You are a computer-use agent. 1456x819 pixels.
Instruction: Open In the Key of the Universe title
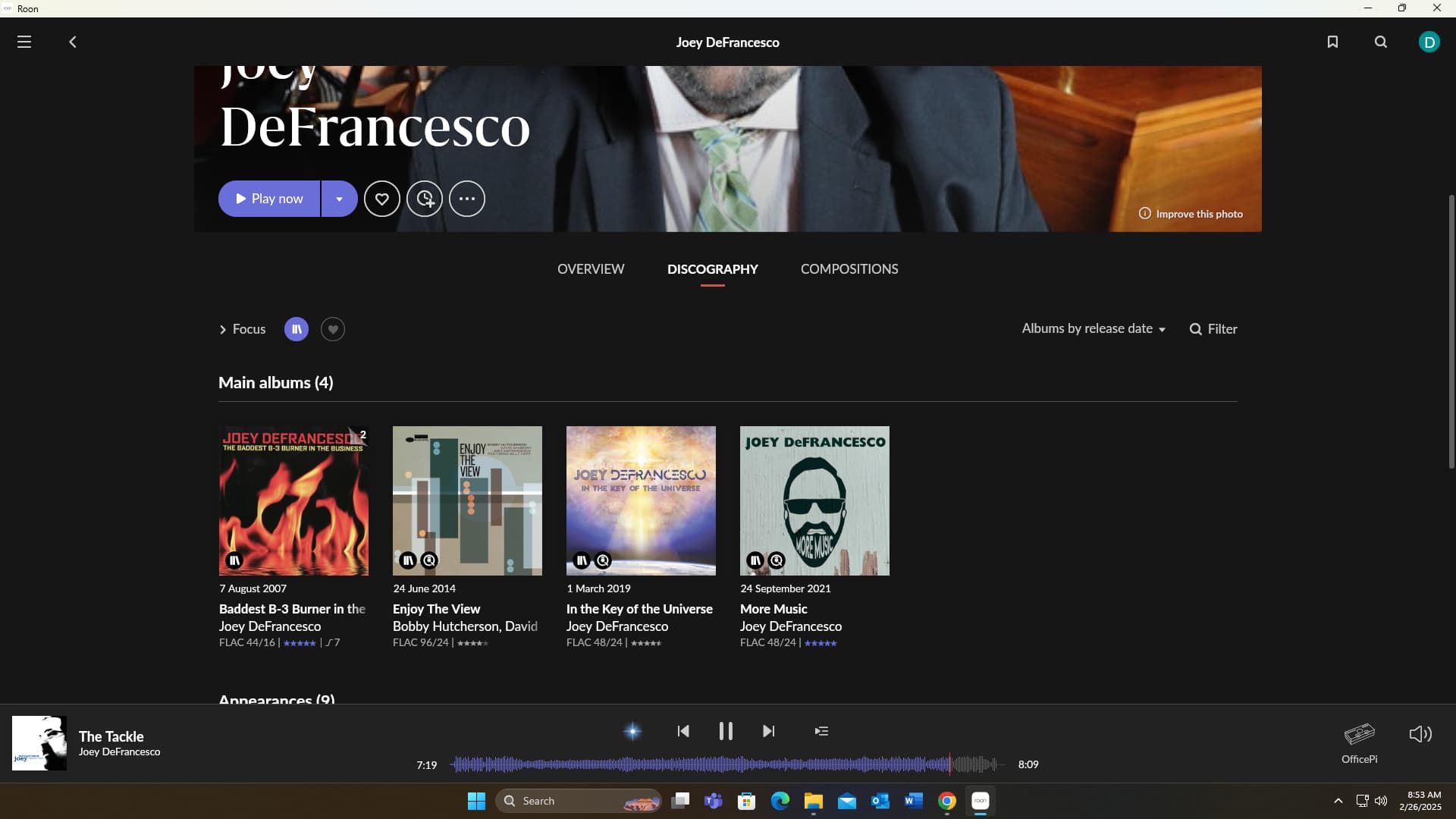click(x=639, y=609)
